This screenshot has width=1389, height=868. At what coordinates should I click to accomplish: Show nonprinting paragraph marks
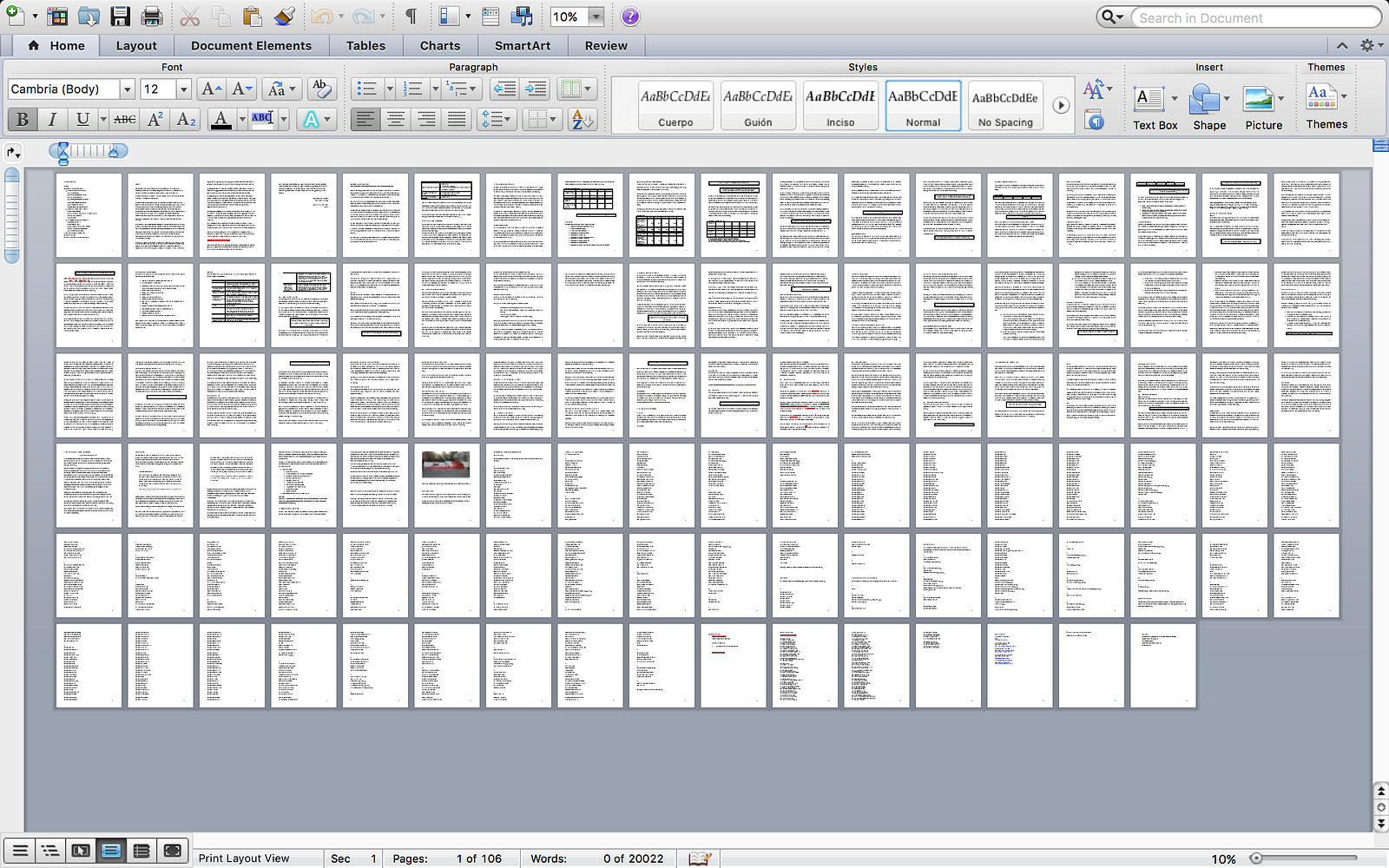click(411, 16)
